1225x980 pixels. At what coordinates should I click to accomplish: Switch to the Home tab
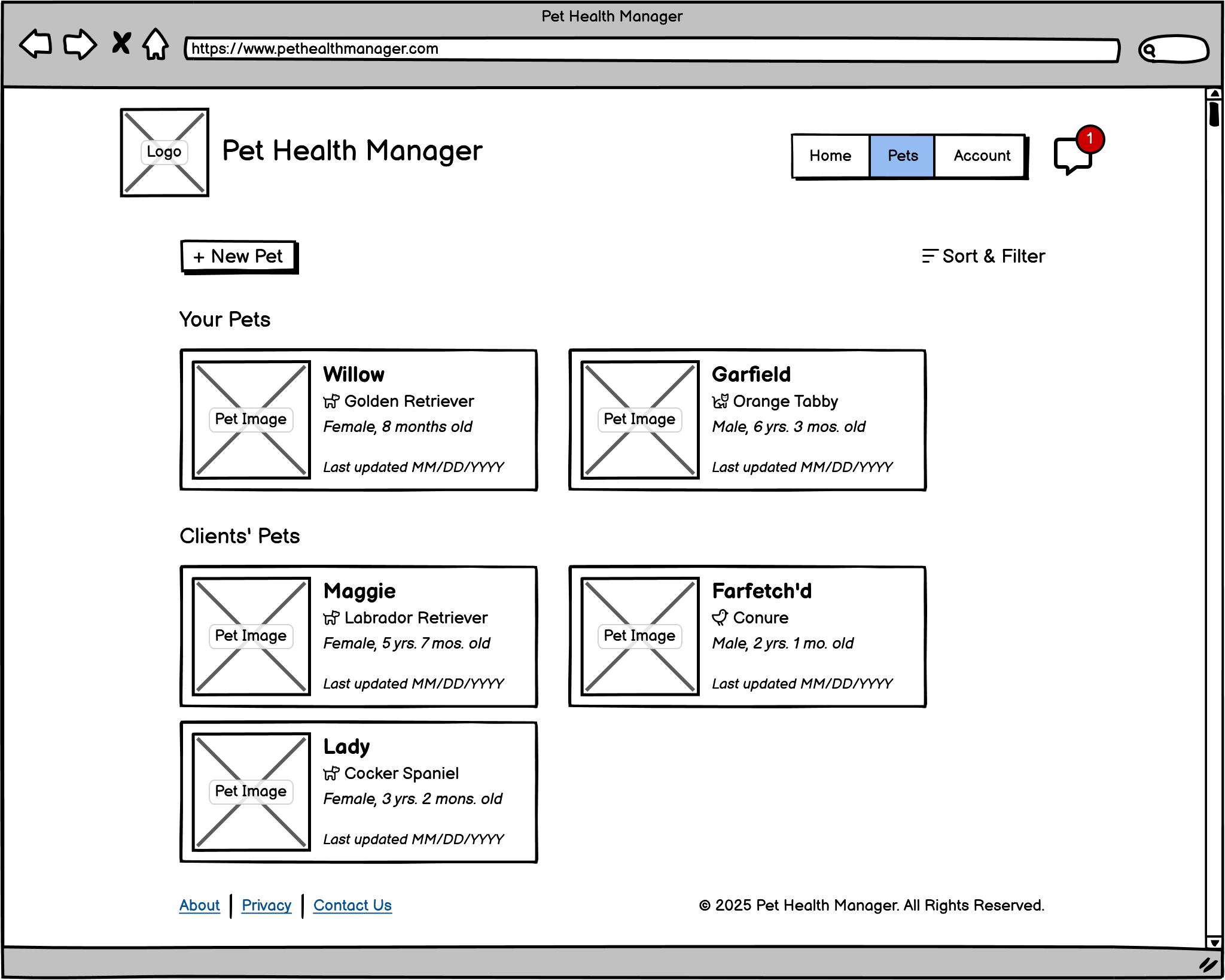[830, 156]
